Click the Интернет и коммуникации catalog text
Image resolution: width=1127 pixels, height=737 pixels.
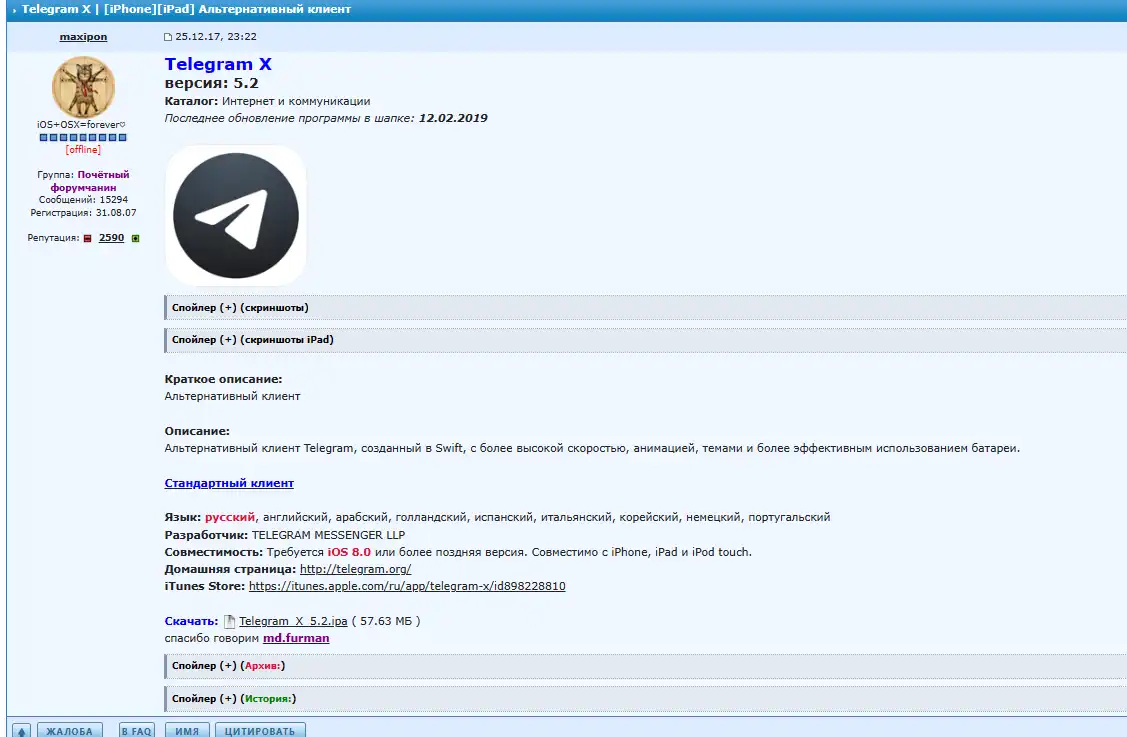click(296, 101)
